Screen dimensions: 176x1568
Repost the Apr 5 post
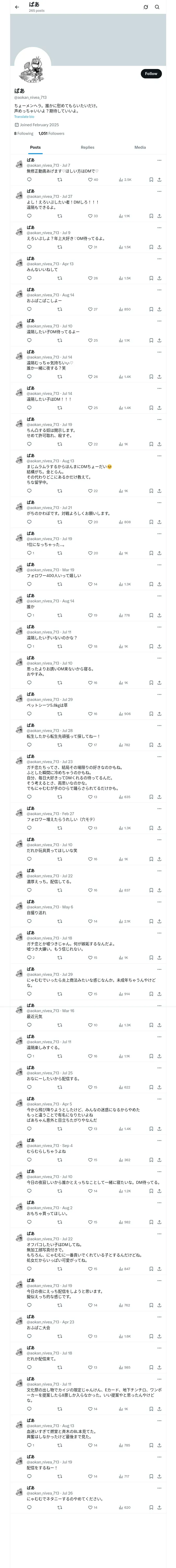pos(59,1128)
